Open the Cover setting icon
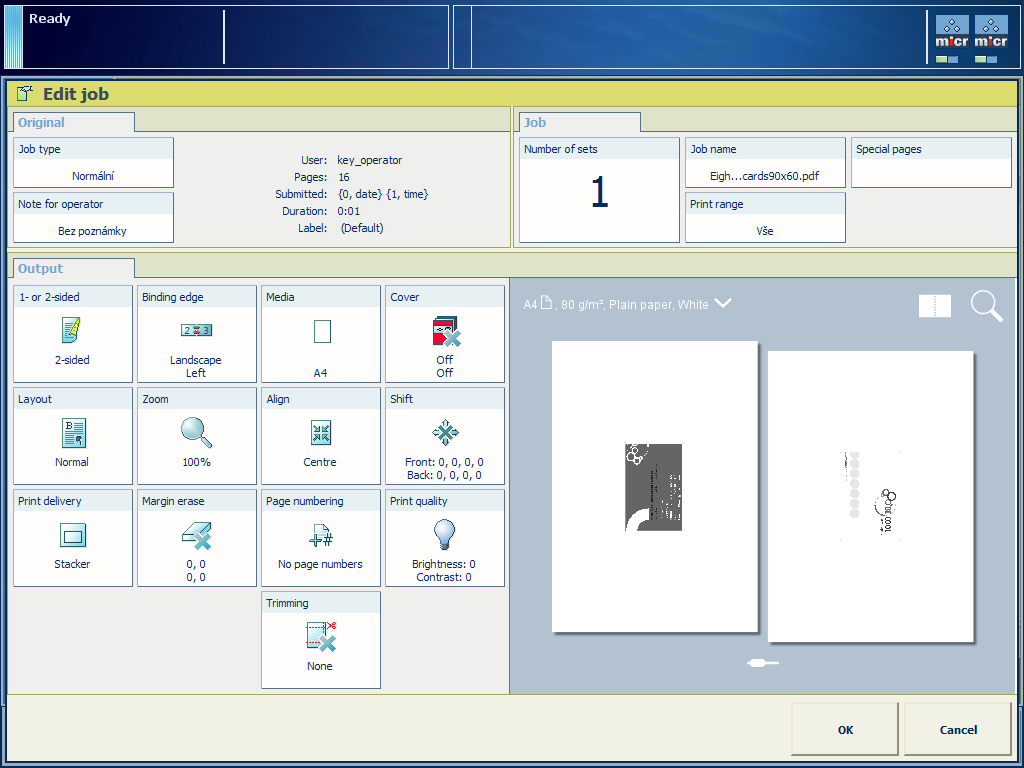Screen dimensions: 1024x768 click(444, 331)
